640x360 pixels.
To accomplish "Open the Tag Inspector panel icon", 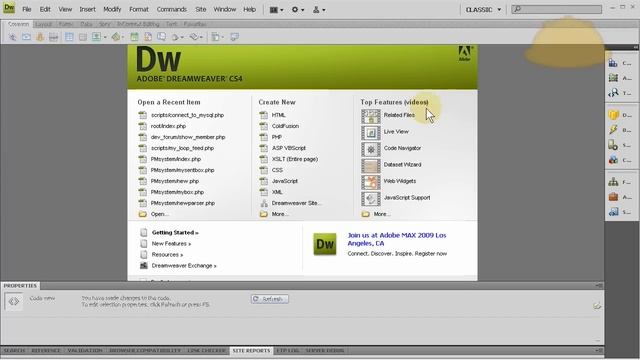I will tap(613, 93).
